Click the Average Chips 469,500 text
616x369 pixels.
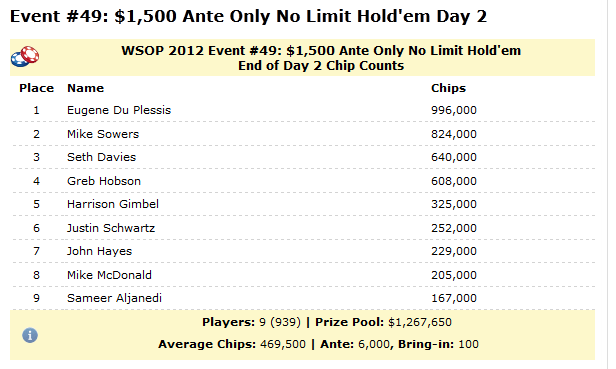232,344
